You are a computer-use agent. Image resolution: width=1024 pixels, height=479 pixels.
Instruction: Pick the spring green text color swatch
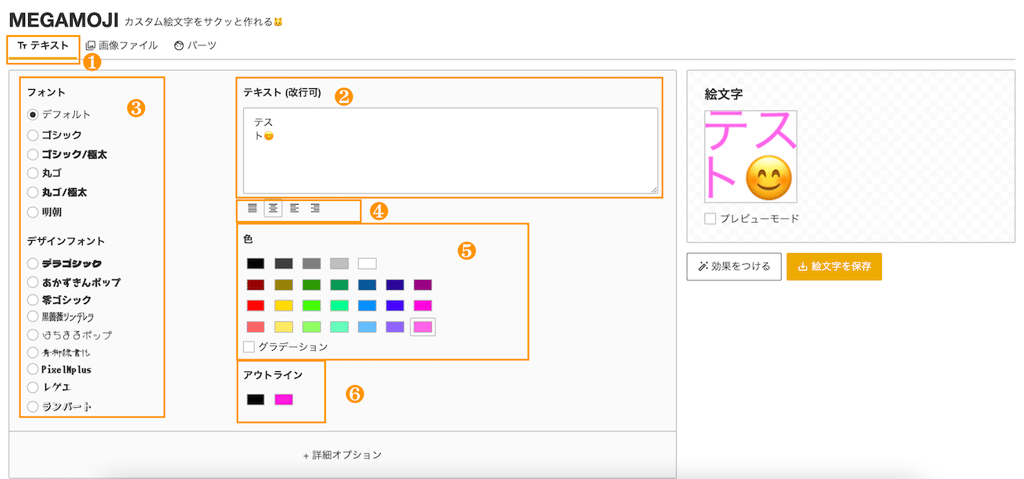click(x=340, y=306)
